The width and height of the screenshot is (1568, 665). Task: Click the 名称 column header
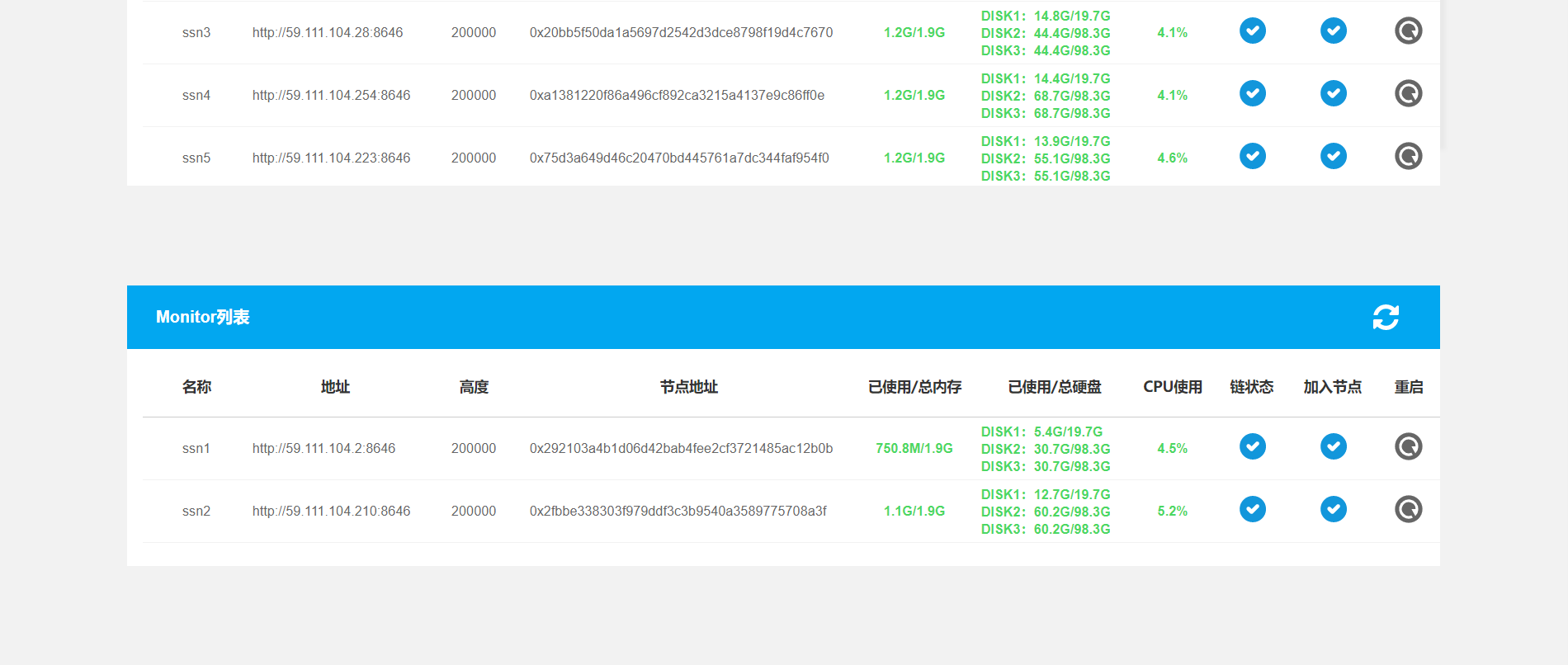point(196,387)
